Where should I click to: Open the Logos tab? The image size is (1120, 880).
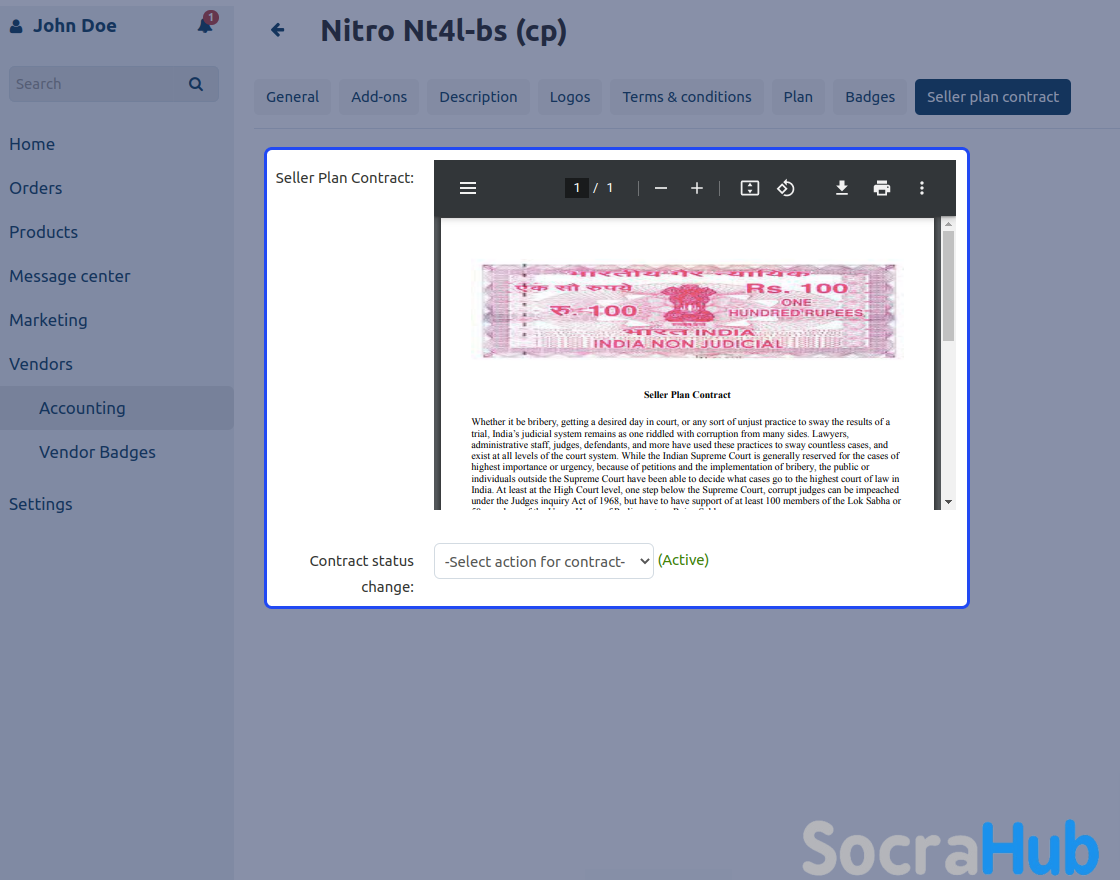(569, 97)
